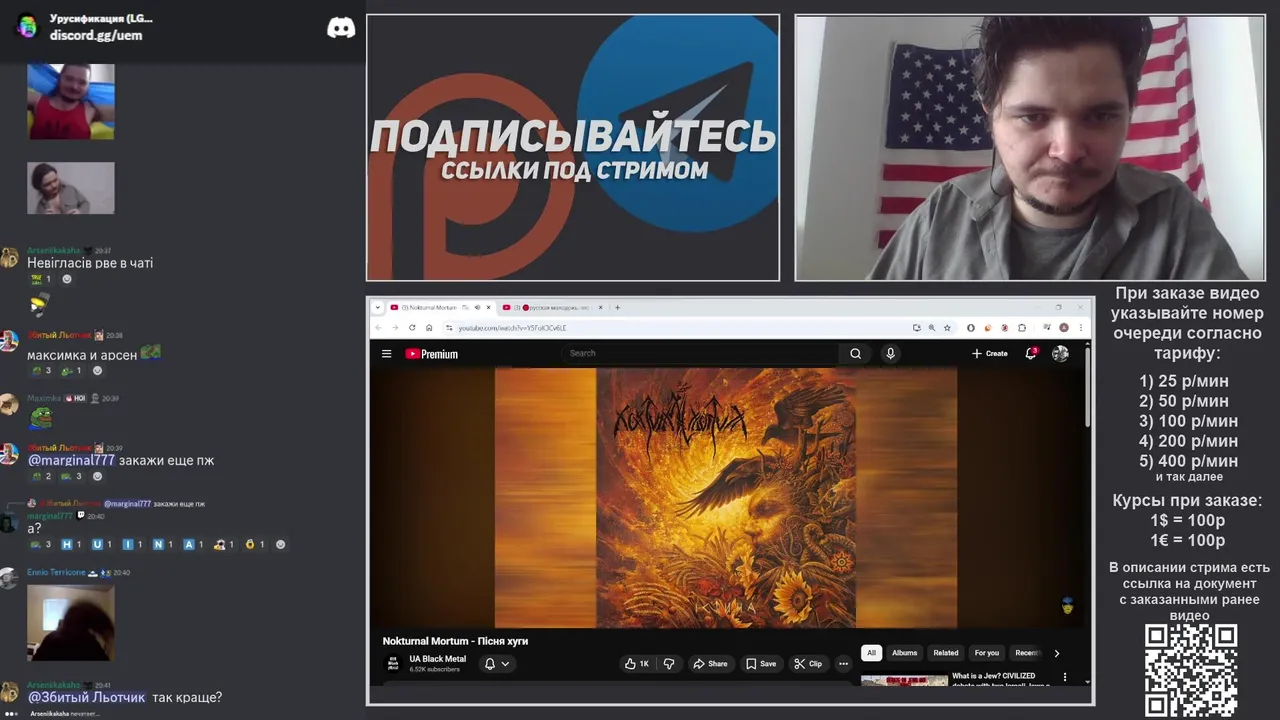Add reaction to 'максимка и арсен' message

(97, 371)
